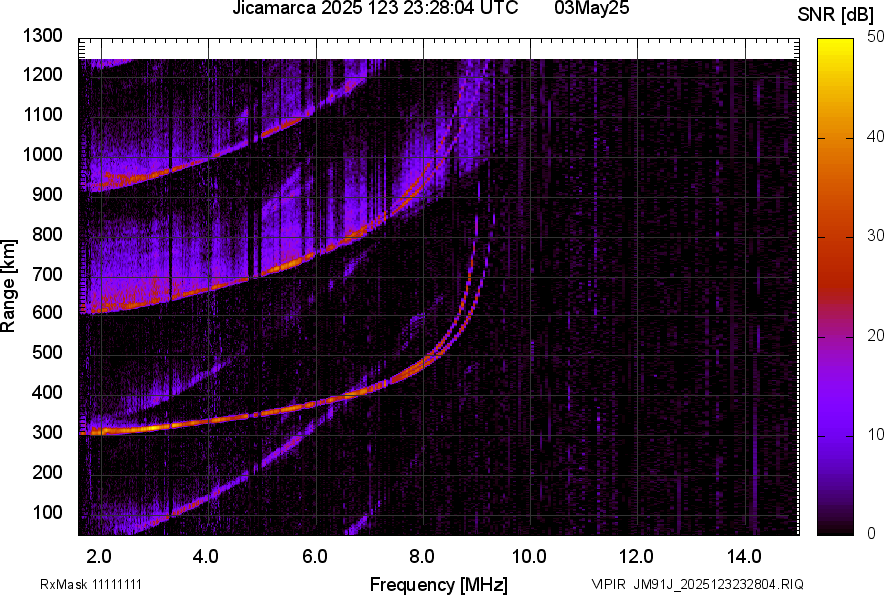Click the 'SNR [dB]' colorbar title

click(x=836, y=15)
